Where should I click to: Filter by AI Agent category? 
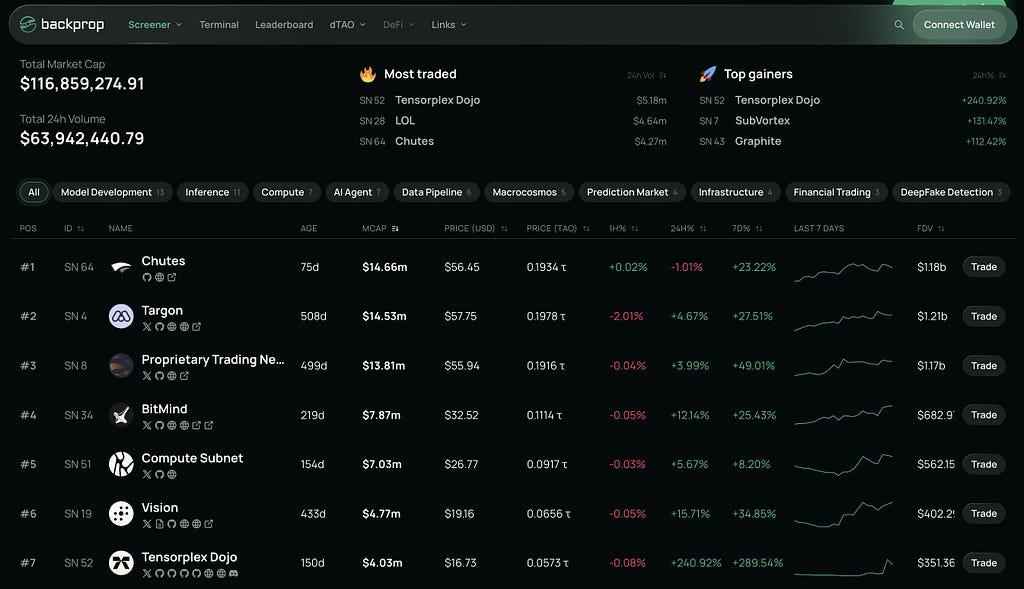(357, 192)
